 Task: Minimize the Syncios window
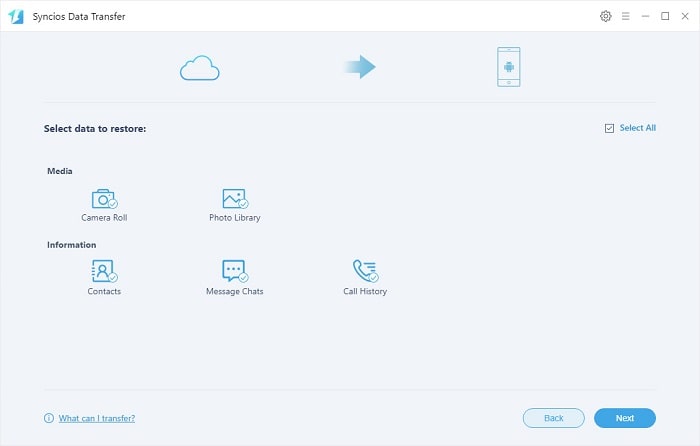(x=645, y=16)
